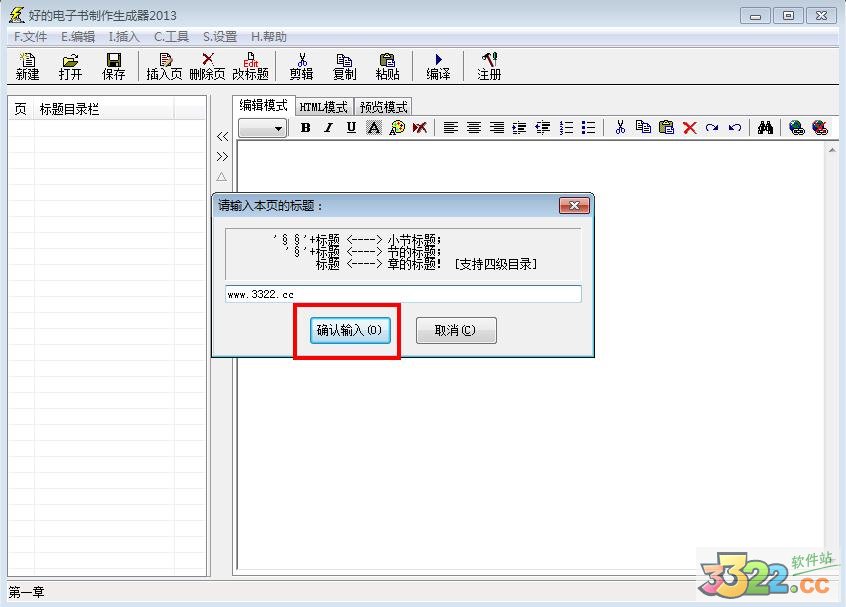Screen dimensions: 846x607
Task: Click the 确认输入(O) button
Action: pyautogui.click(x=350, y=330)
